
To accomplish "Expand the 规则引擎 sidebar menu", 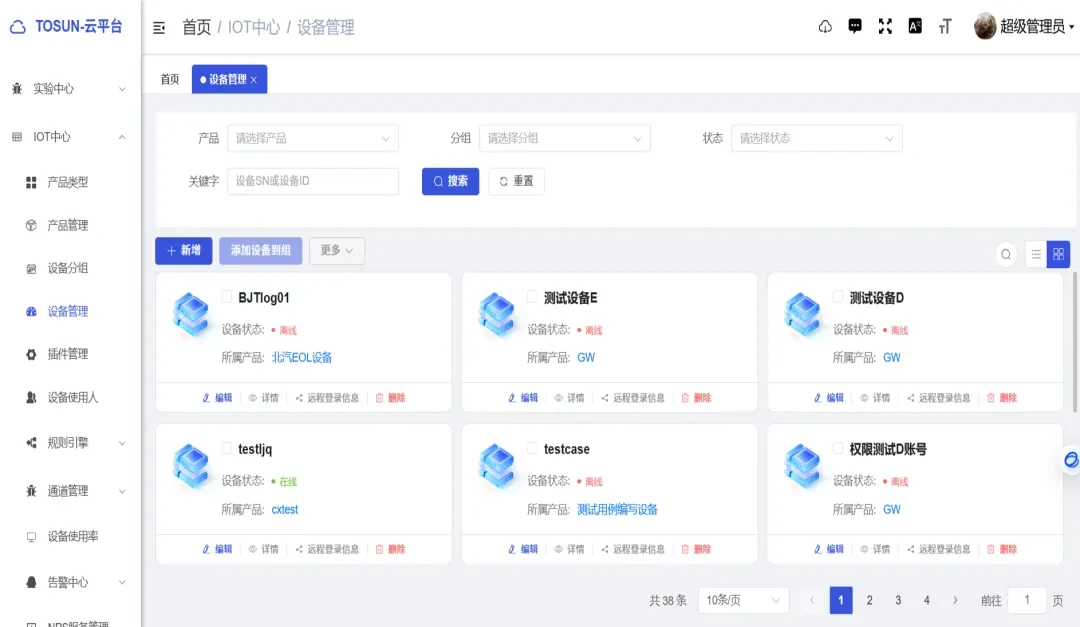I will click(x=70, y=444).
